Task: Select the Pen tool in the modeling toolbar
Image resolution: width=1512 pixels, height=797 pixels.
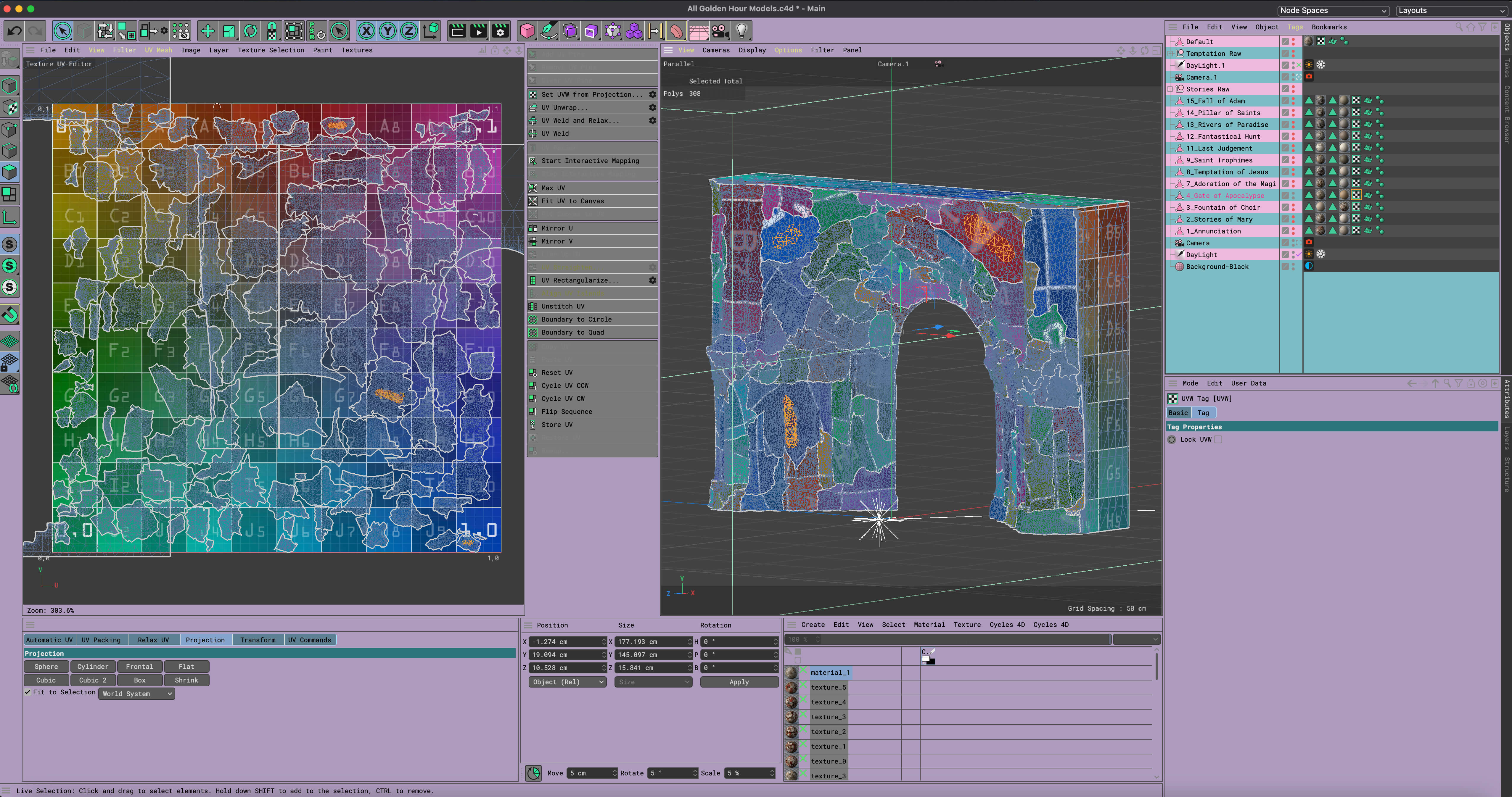Action: [548, 30]
